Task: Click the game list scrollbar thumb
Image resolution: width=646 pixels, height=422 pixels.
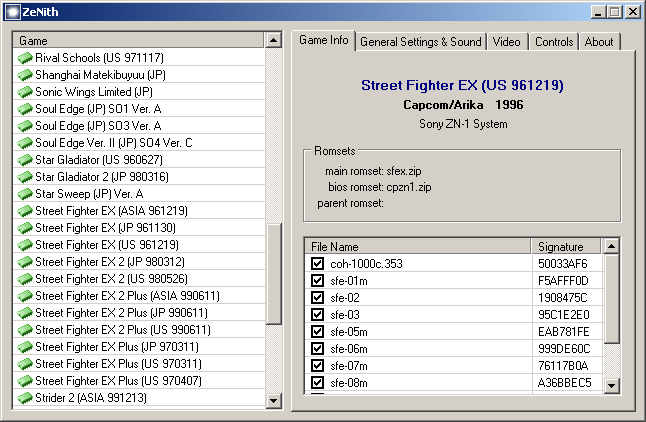Action: [274, 274]
